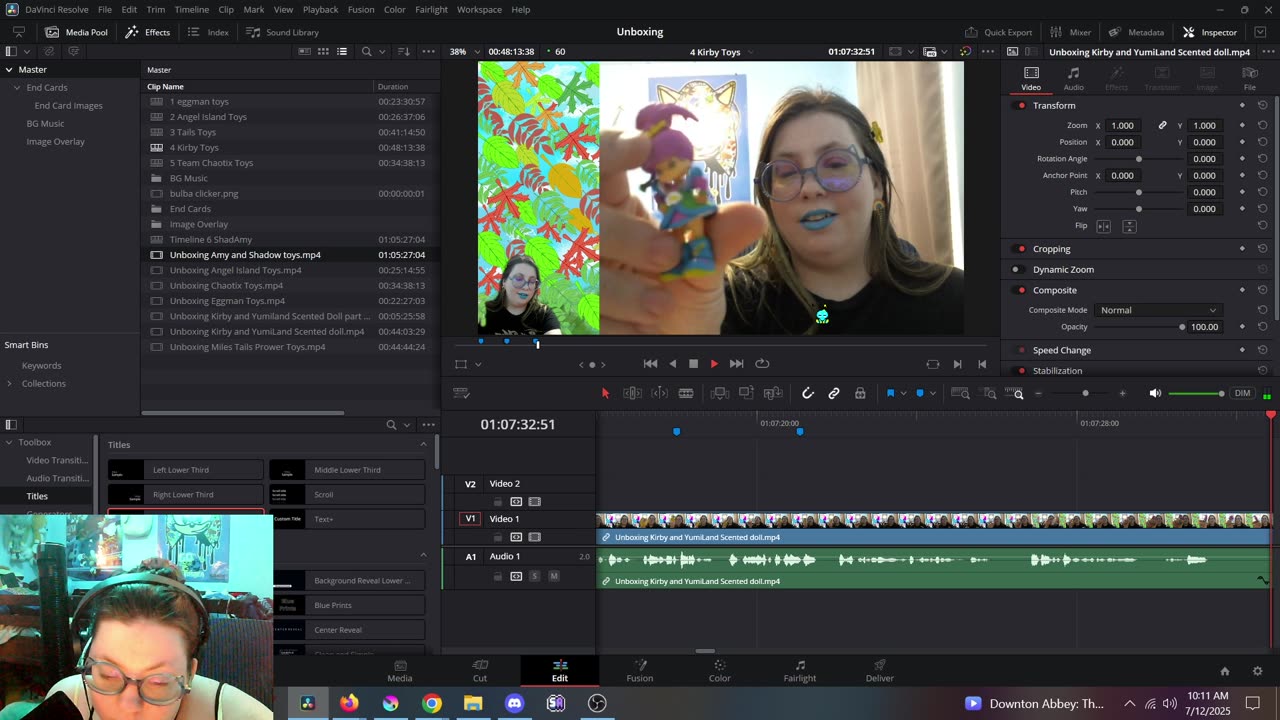
Task: Expand the Collections smart bin
Action: (x=9, y=384)
